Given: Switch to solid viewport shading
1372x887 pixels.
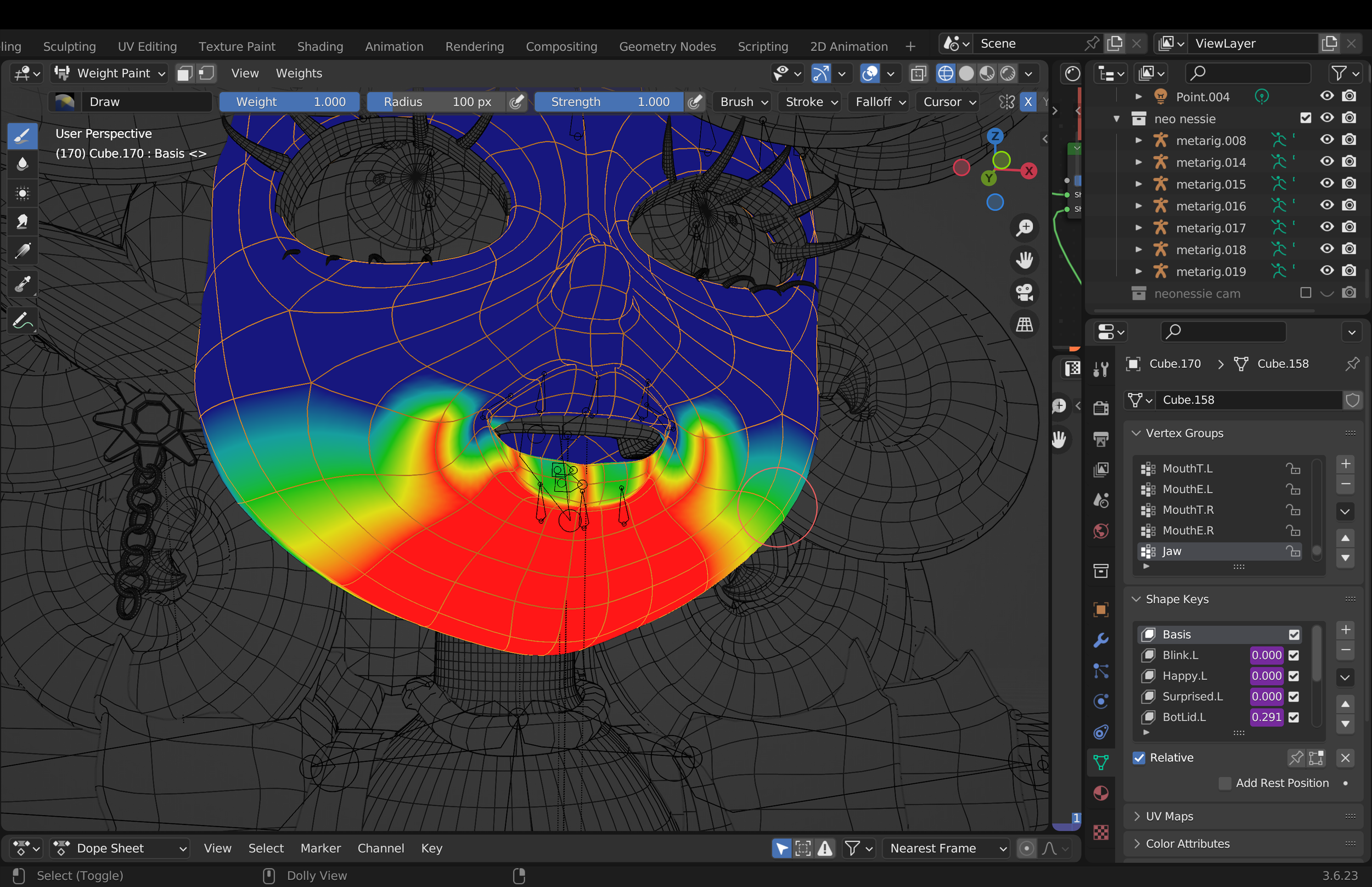Looking at the screenshot, I should pos(966,73).
